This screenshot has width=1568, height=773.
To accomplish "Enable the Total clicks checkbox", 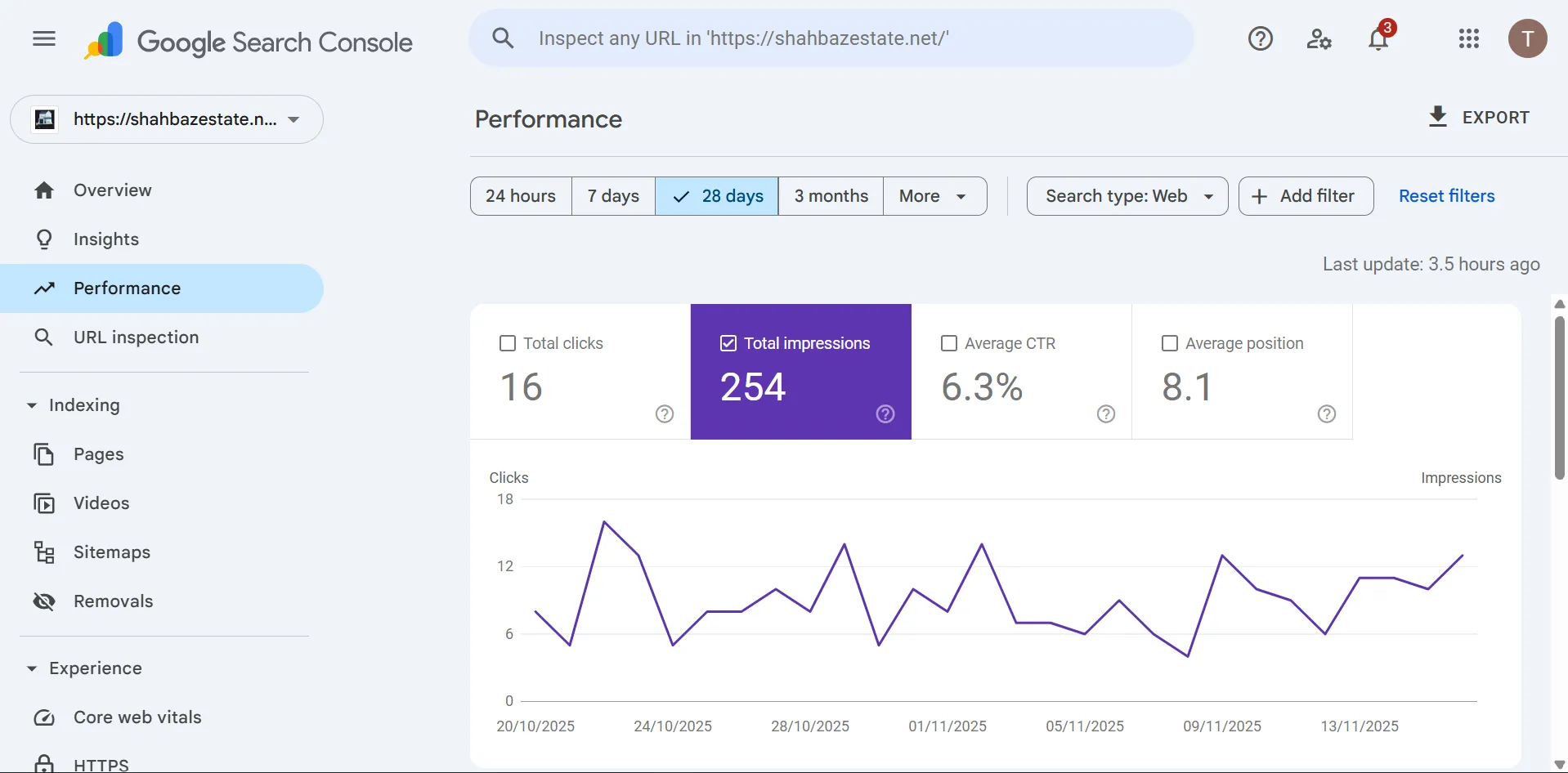I will pos(508,343).
